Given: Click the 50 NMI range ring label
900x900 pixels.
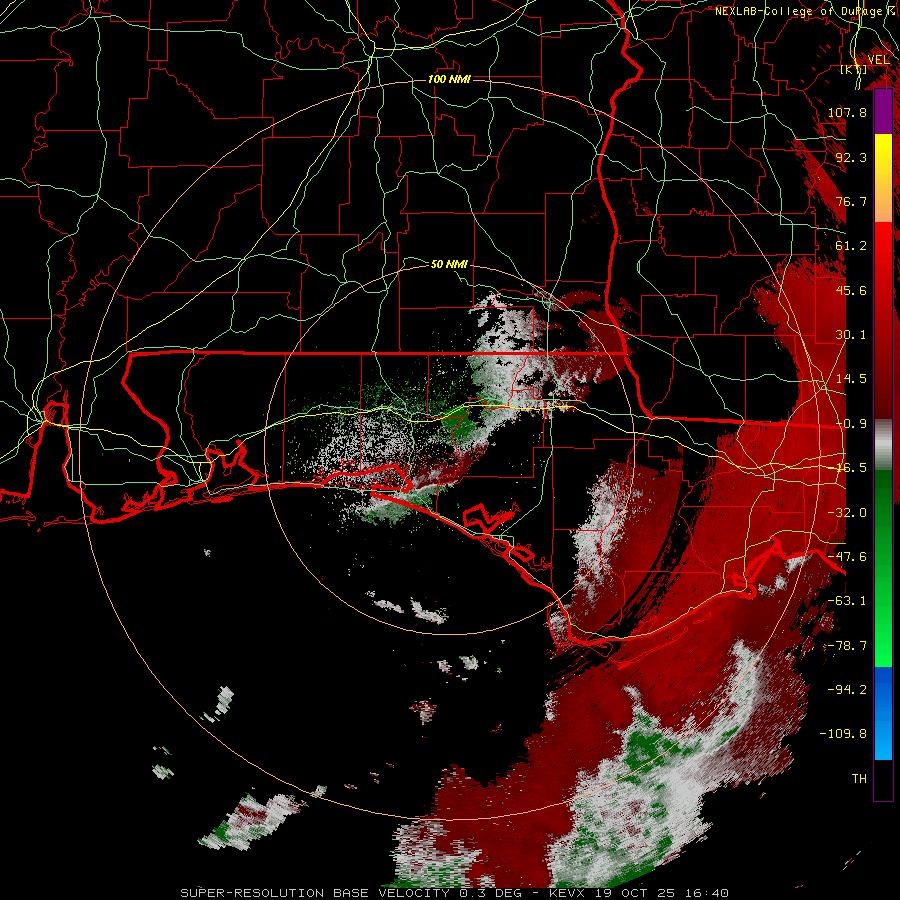Looking at the screenshot, I should click(449, 265).
